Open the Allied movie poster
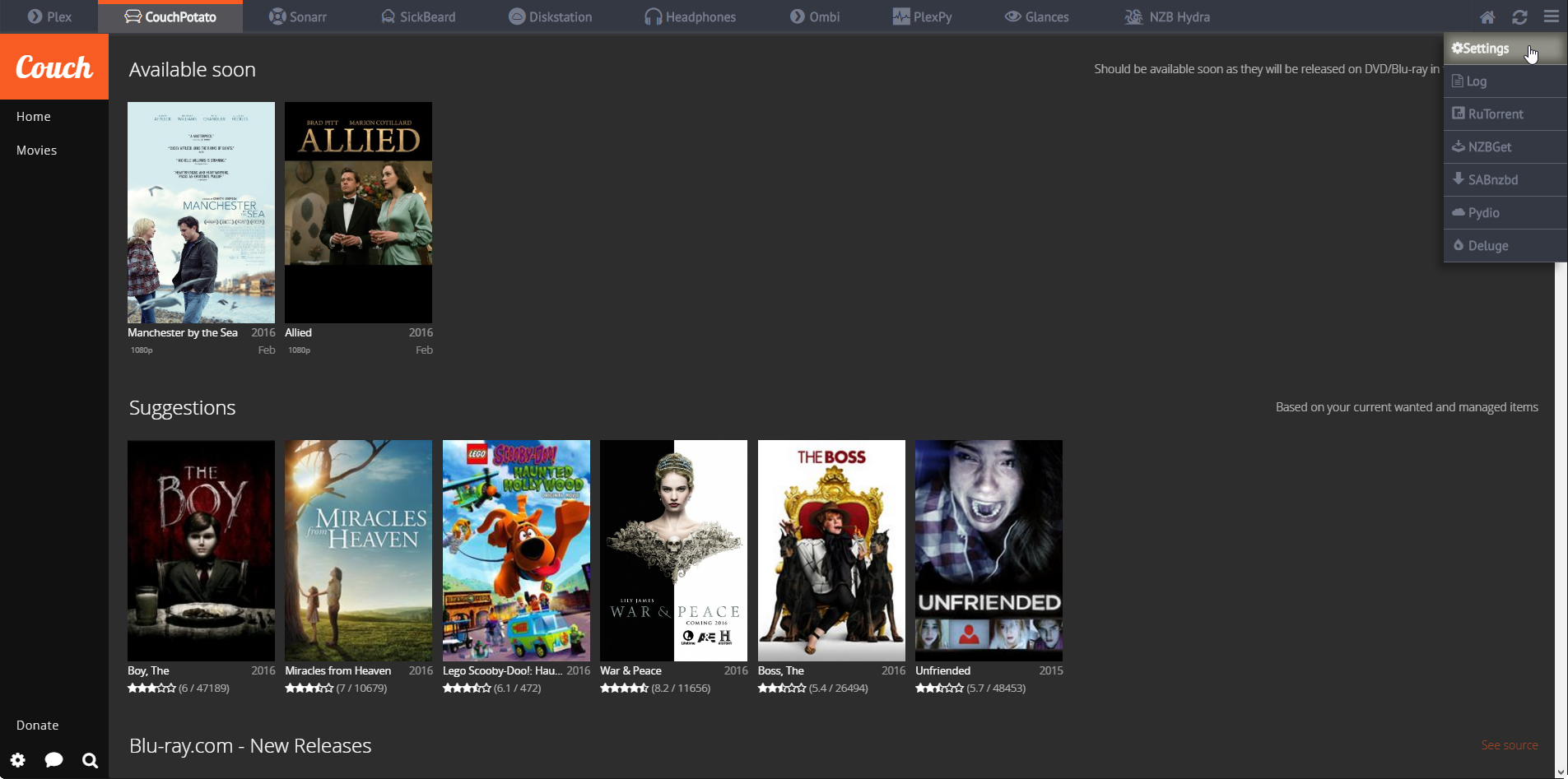This screenshot has height=779, width=1568. [358, 212]
